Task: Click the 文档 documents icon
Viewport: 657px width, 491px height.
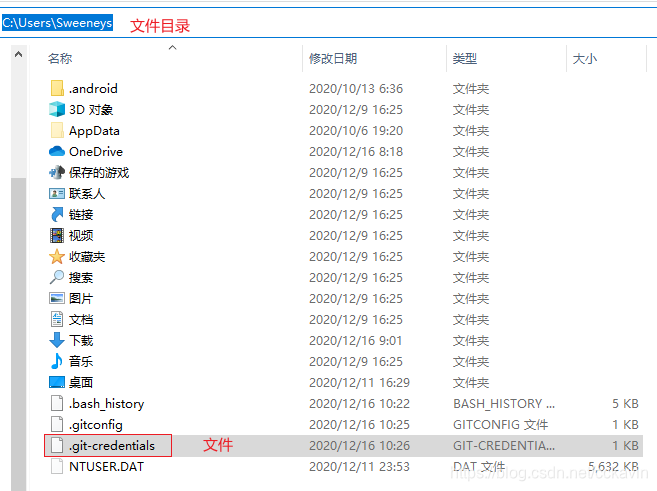Action: [x=57, y=319]
